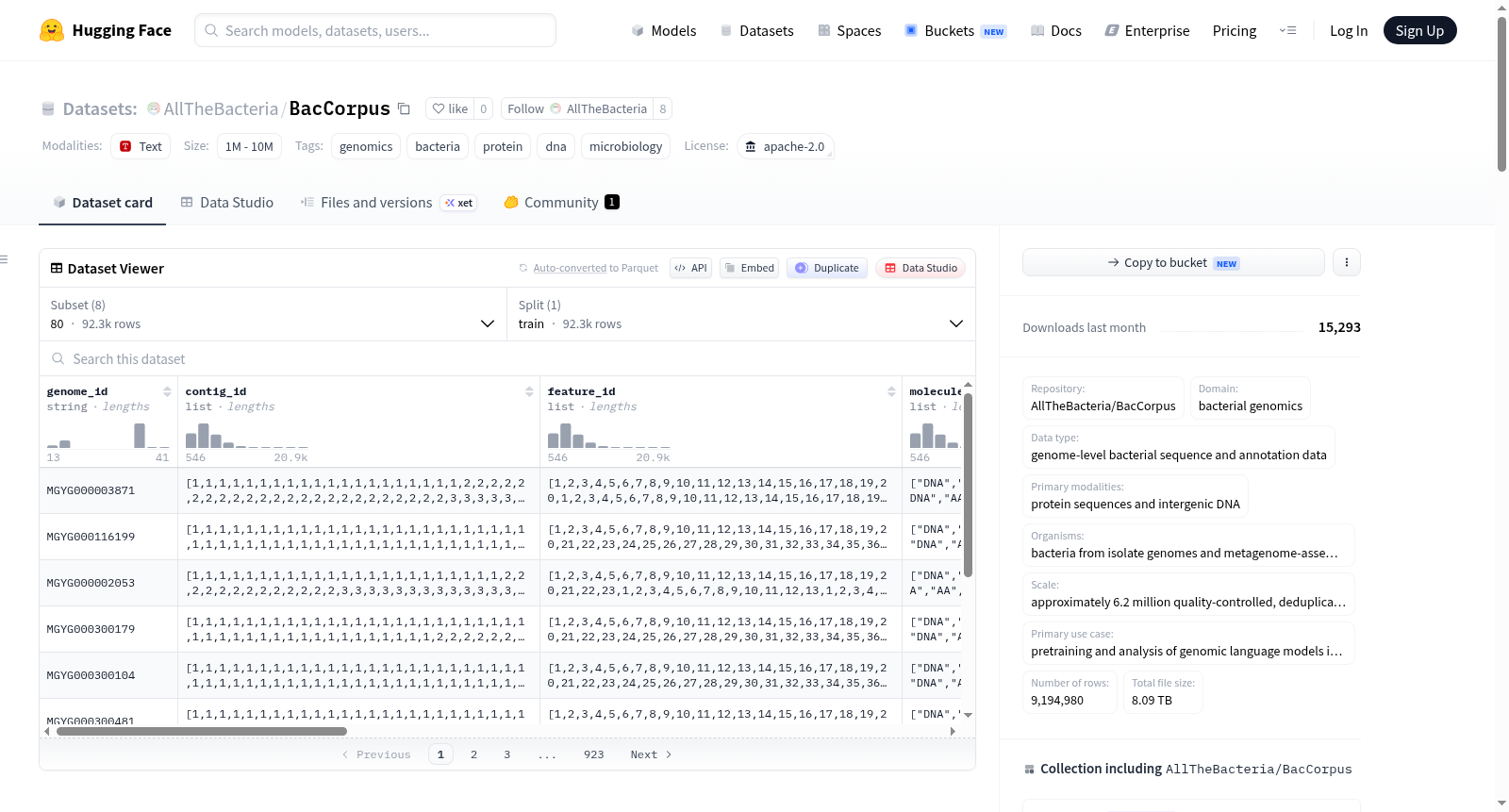
Task: Open the Files and versions tab
Action: coord(388,203)
